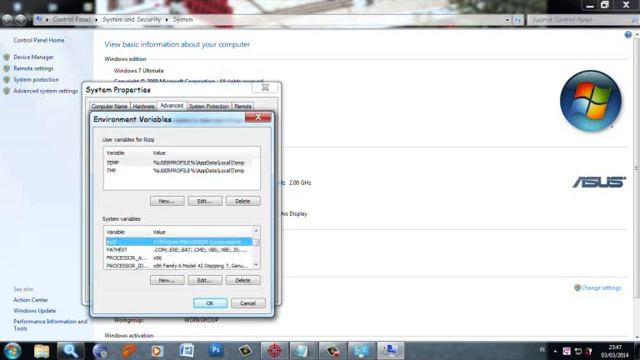The width and height of the screenshot is (640, 360).
Task: Cancel the Environment Variables dialog
Action: (x=248, y=303)
